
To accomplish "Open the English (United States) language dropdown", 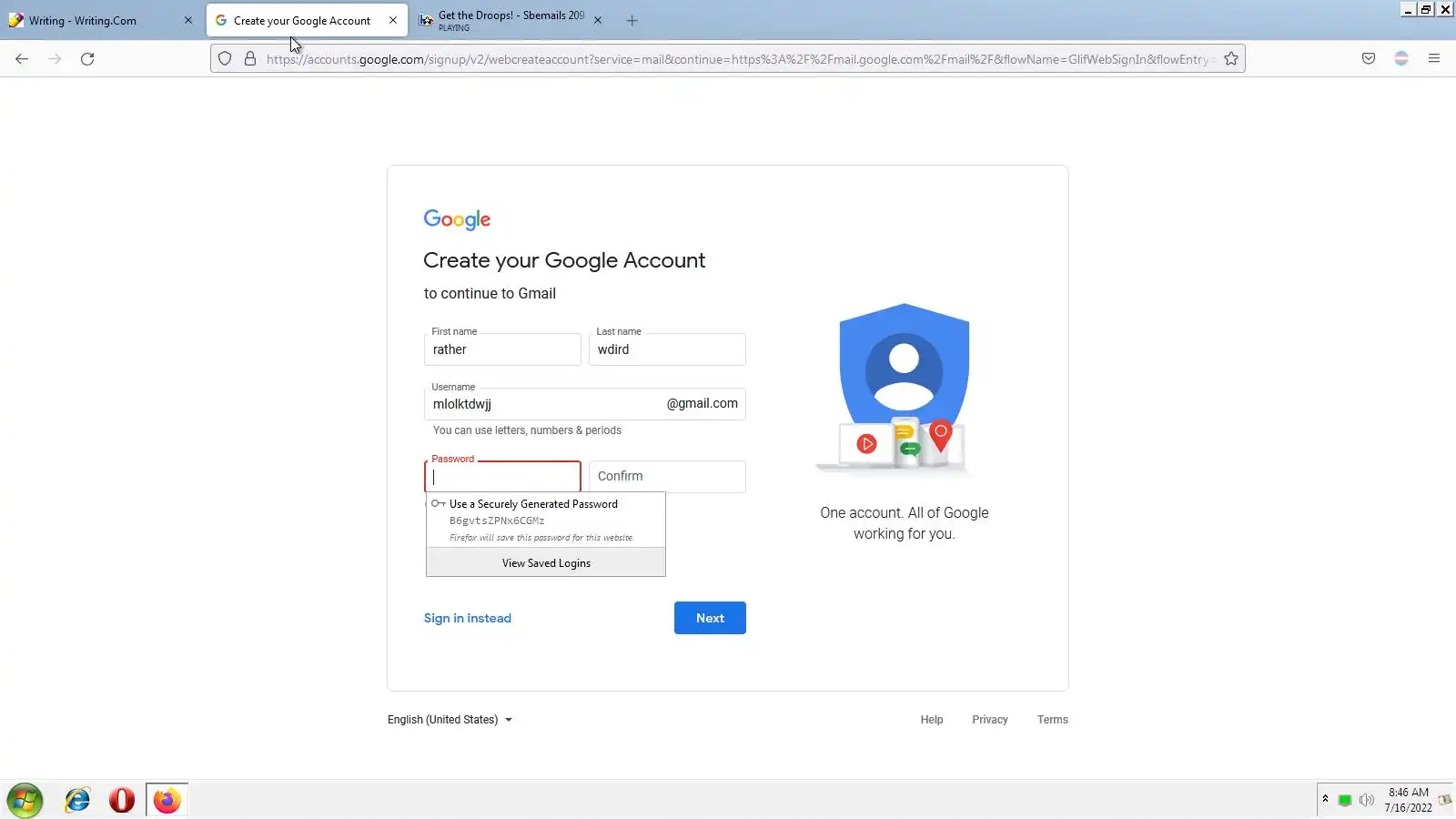I will [x=450, y=720].
